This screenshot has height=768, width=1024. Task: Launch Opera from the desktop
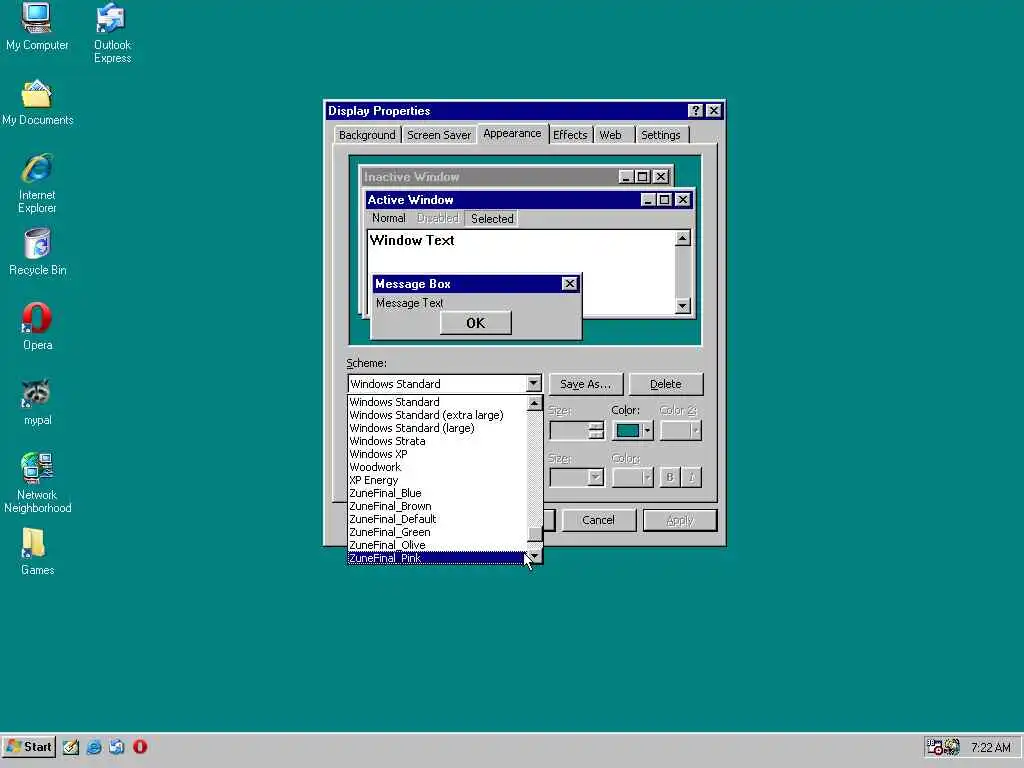(37, 327)
